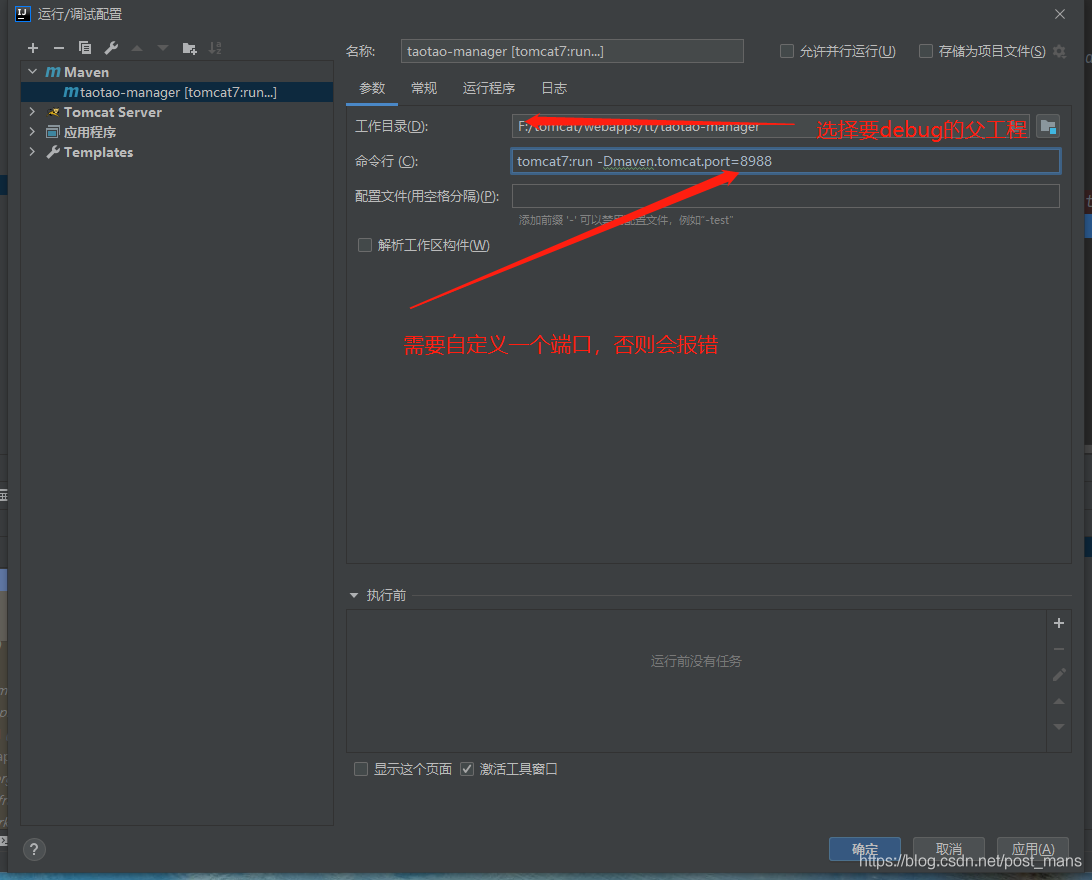Sort configurations alphabetically

214,47
